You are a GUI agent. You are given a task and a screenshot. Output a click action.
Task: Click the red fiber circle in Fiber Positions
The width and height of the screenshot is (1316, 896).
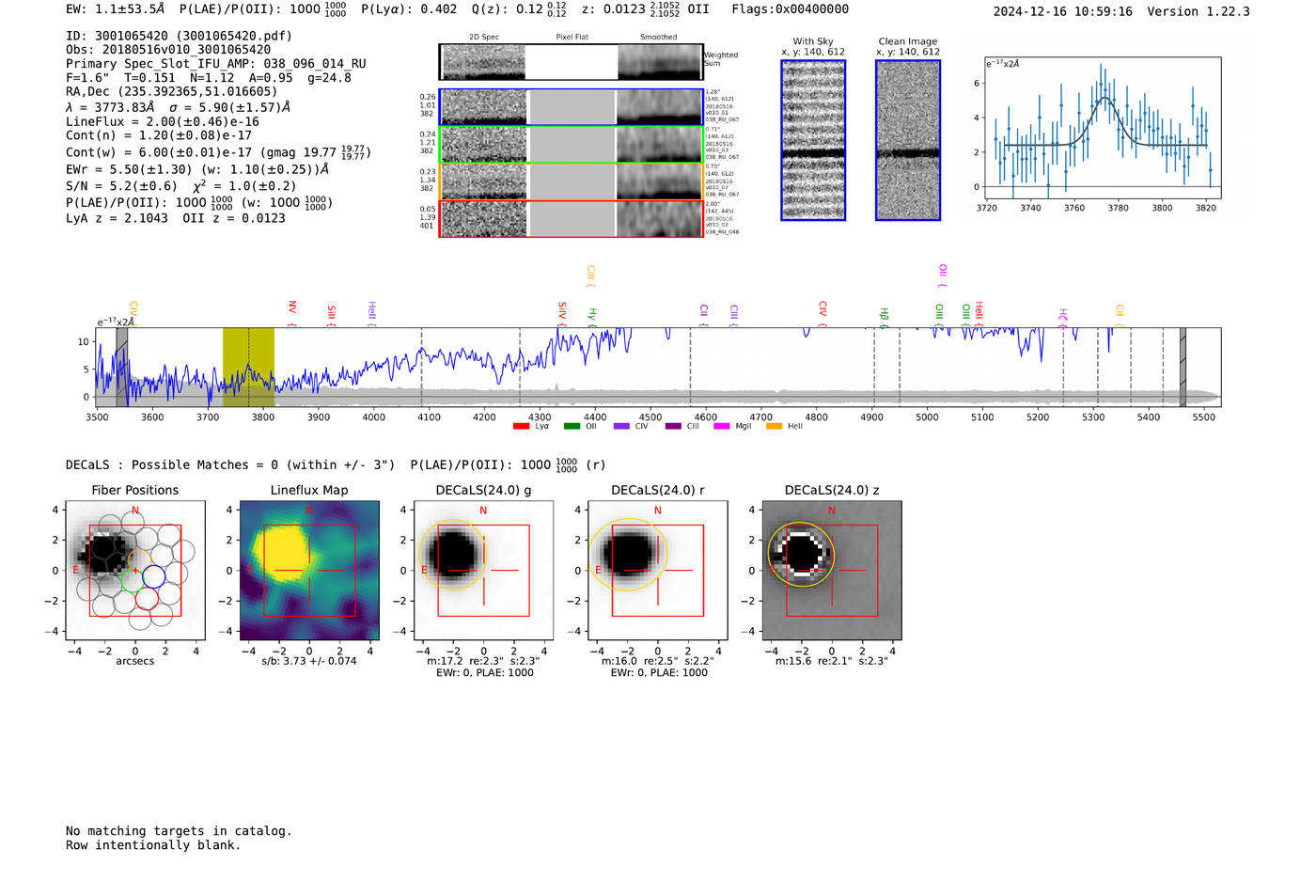[x=146, y=599]
